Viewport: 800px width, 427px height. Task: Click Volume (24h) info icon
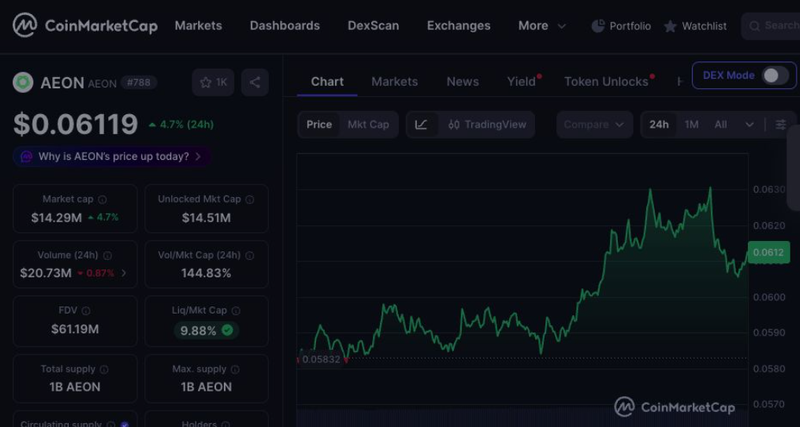pyautogui.click(x=108, y=256)
